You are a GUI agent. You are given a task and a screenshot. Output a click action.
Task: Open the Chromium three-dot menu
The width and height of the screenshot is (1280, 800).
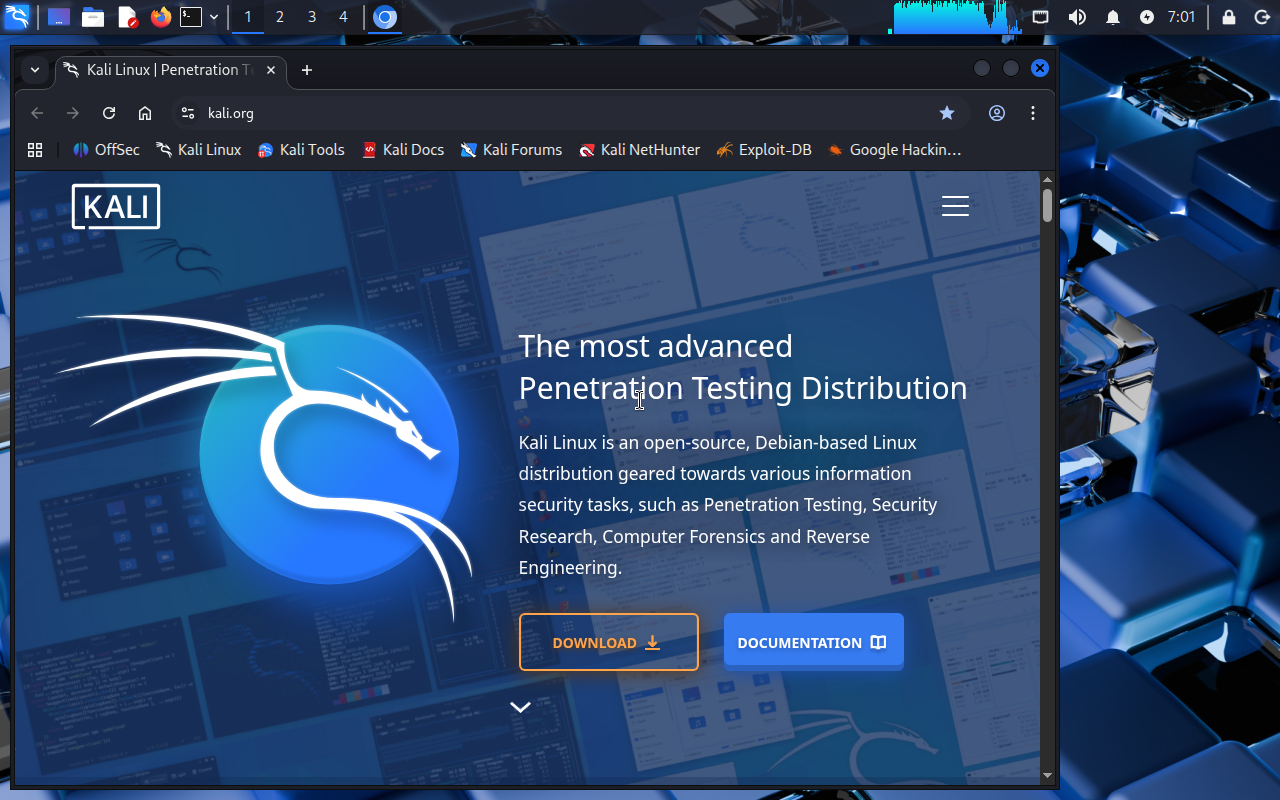pos(1033,113)
